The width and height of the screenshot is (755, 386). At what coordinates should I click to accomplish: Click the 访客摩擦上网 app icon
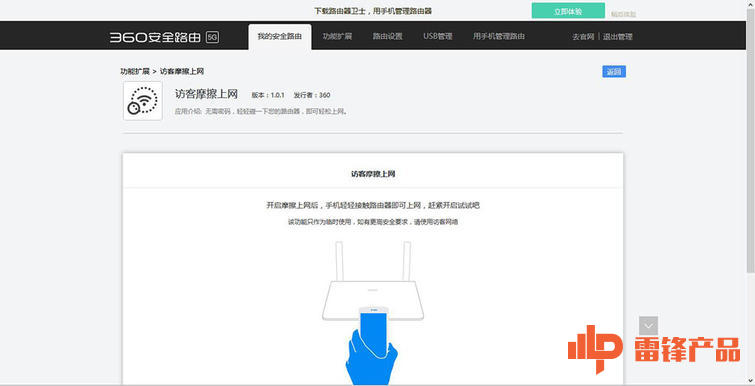[143, 101]
